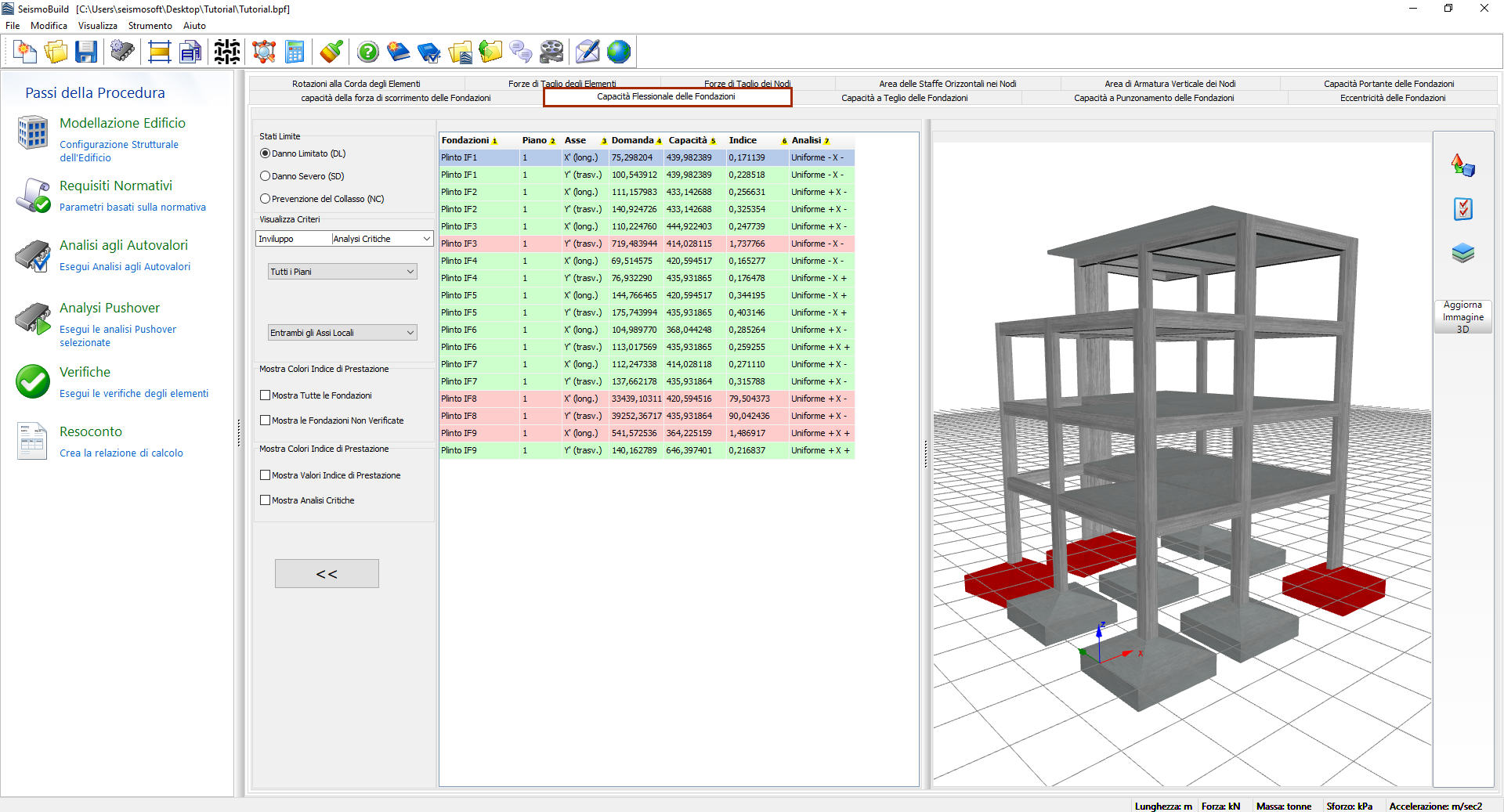This screenshot has height=812, width=1504.
Task: Click the layers icon beside 3D view
Action: point(1462,253)
